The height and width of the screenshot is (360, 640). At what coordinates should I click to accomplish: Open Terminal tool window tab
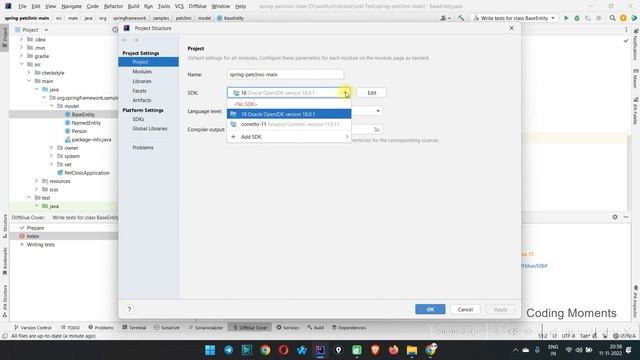pyautogui.click(x=134, y=328)
